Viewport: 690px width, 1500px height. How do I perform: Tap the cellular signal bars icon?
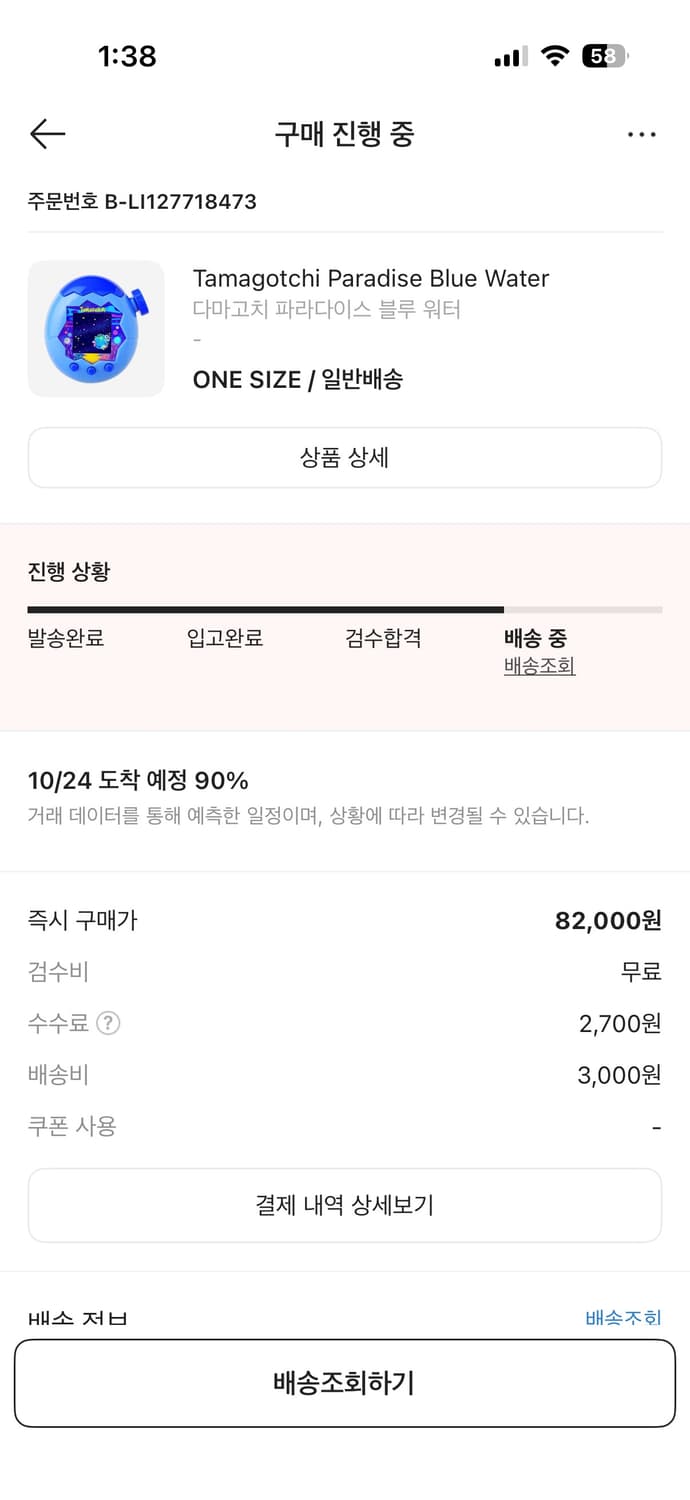[x=510, y=57]
